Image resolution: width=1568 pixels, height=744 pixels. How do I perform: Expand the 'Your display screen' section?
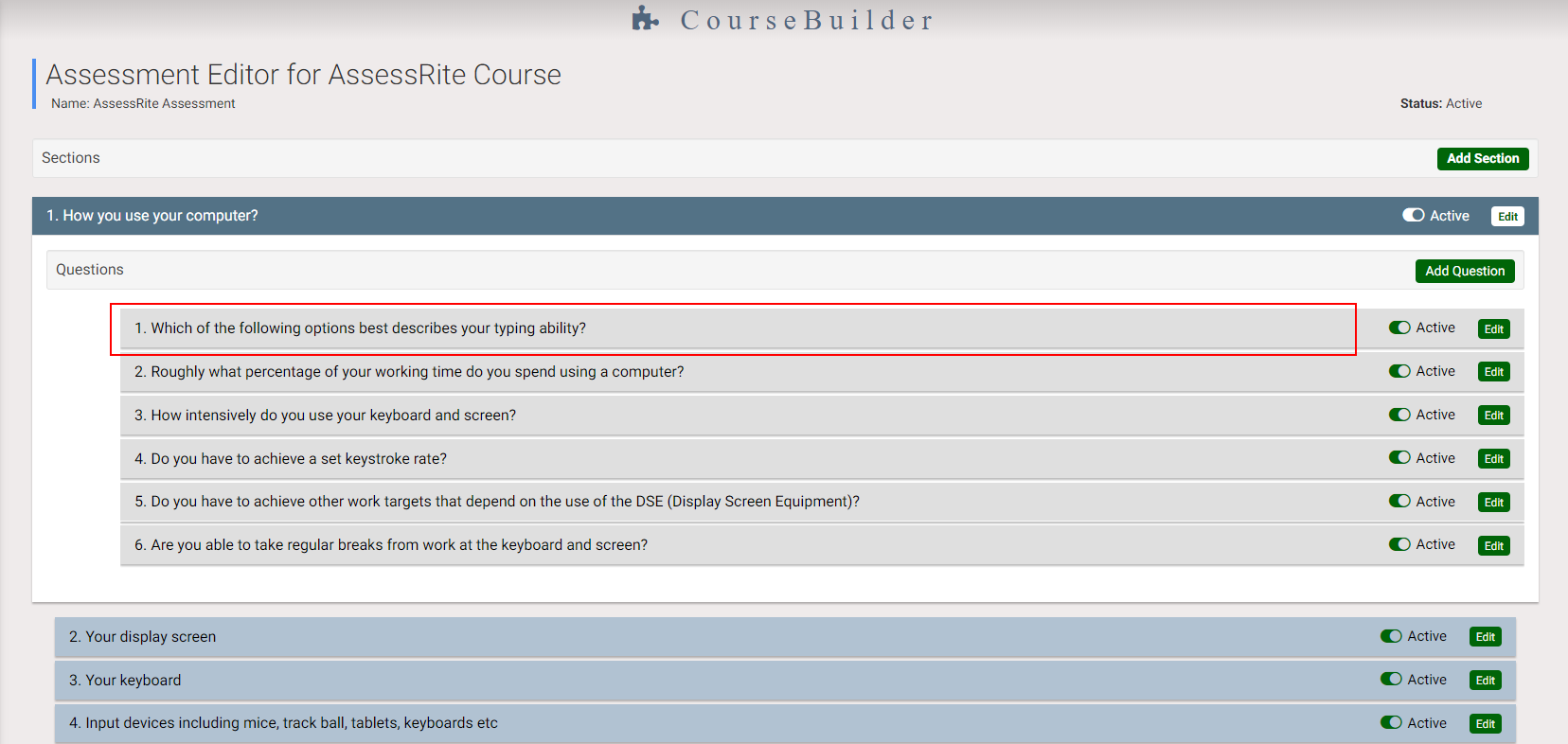151,637
